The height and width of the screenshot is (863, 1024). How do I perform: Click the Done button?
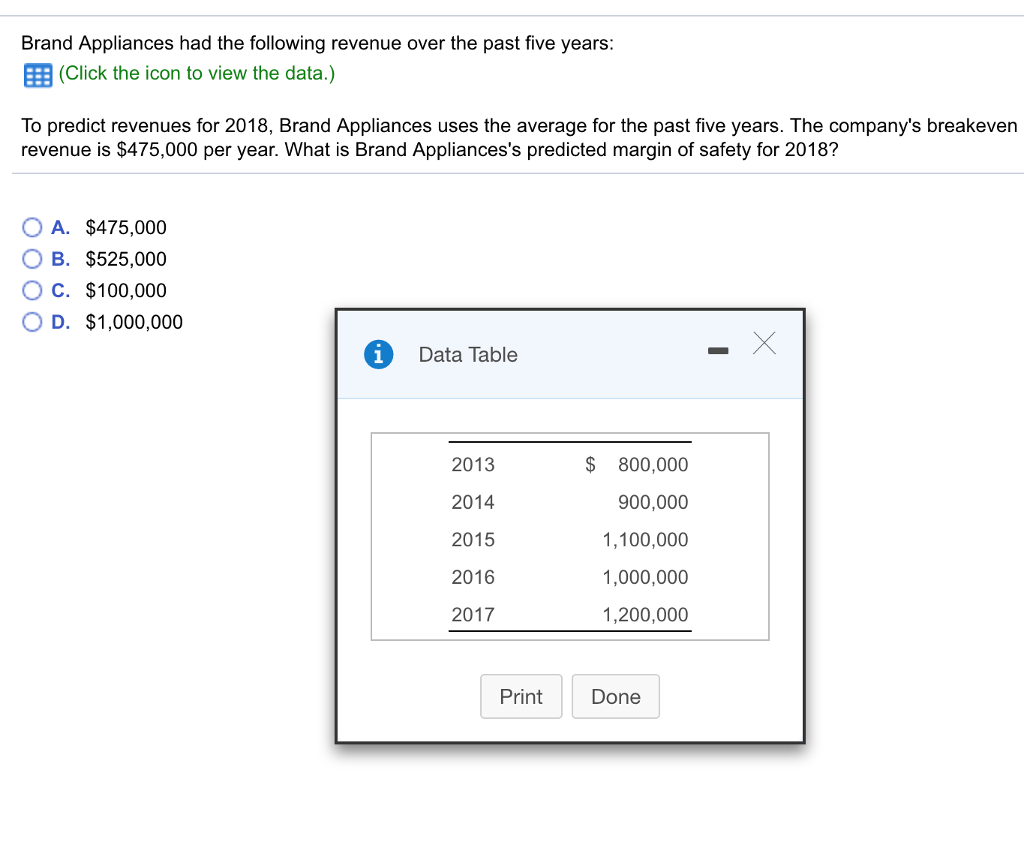click(616, 696)
